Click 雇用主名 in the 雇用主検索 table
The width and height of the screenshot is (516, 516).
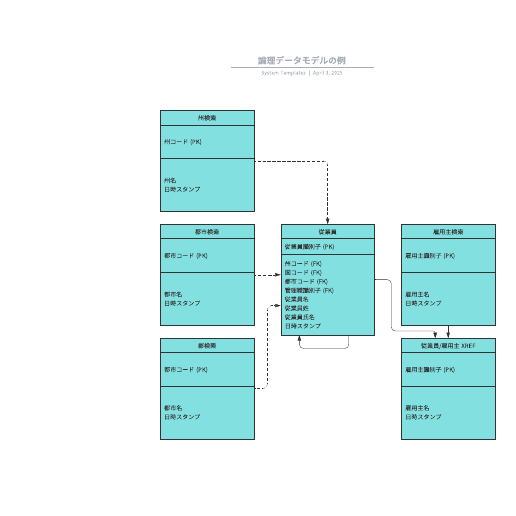(417, 294)
